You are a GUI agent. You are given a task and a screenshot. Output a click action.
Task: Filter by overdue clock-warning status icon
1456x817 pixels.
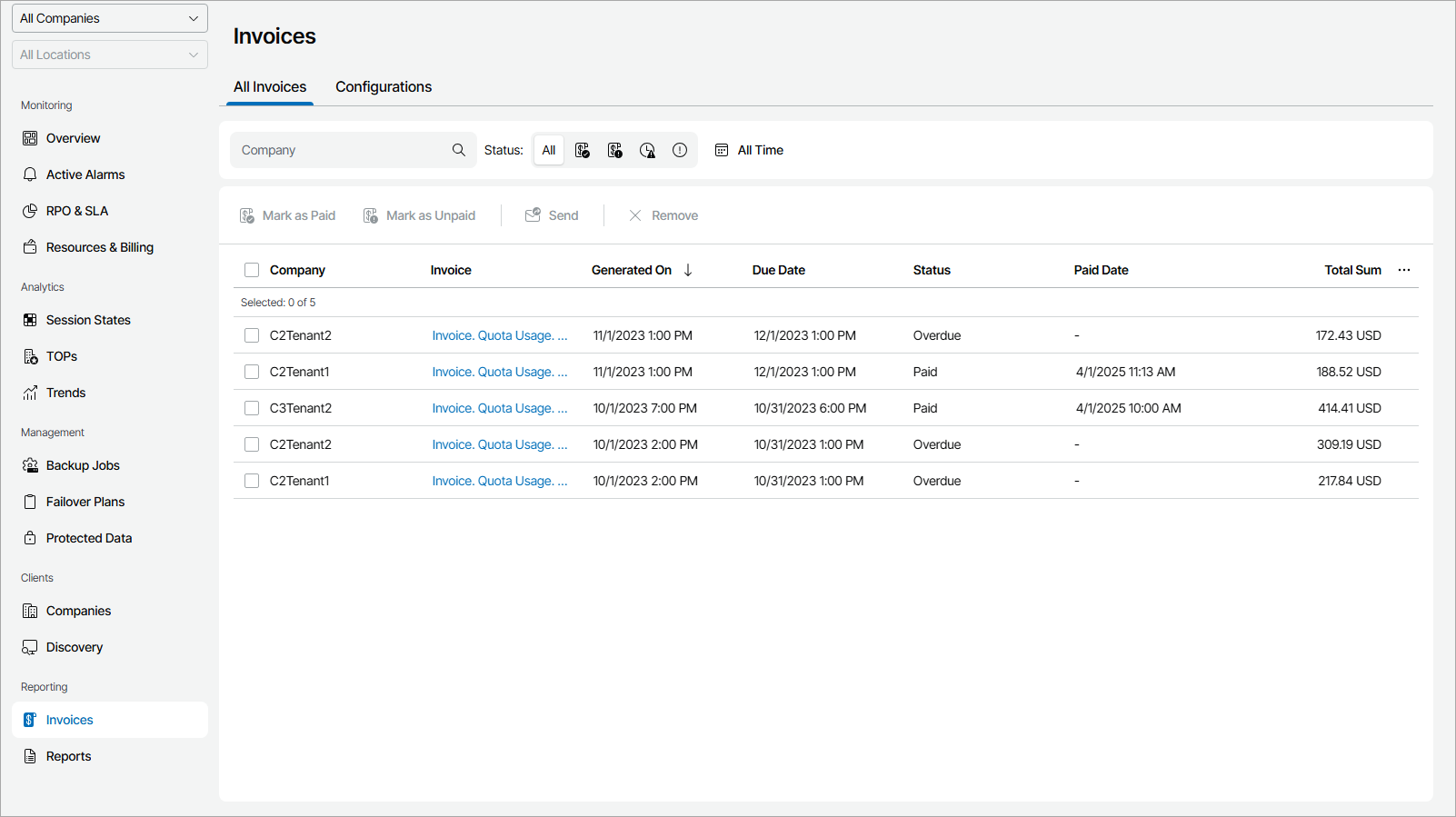pyautogui.click(x=647, y=151)
